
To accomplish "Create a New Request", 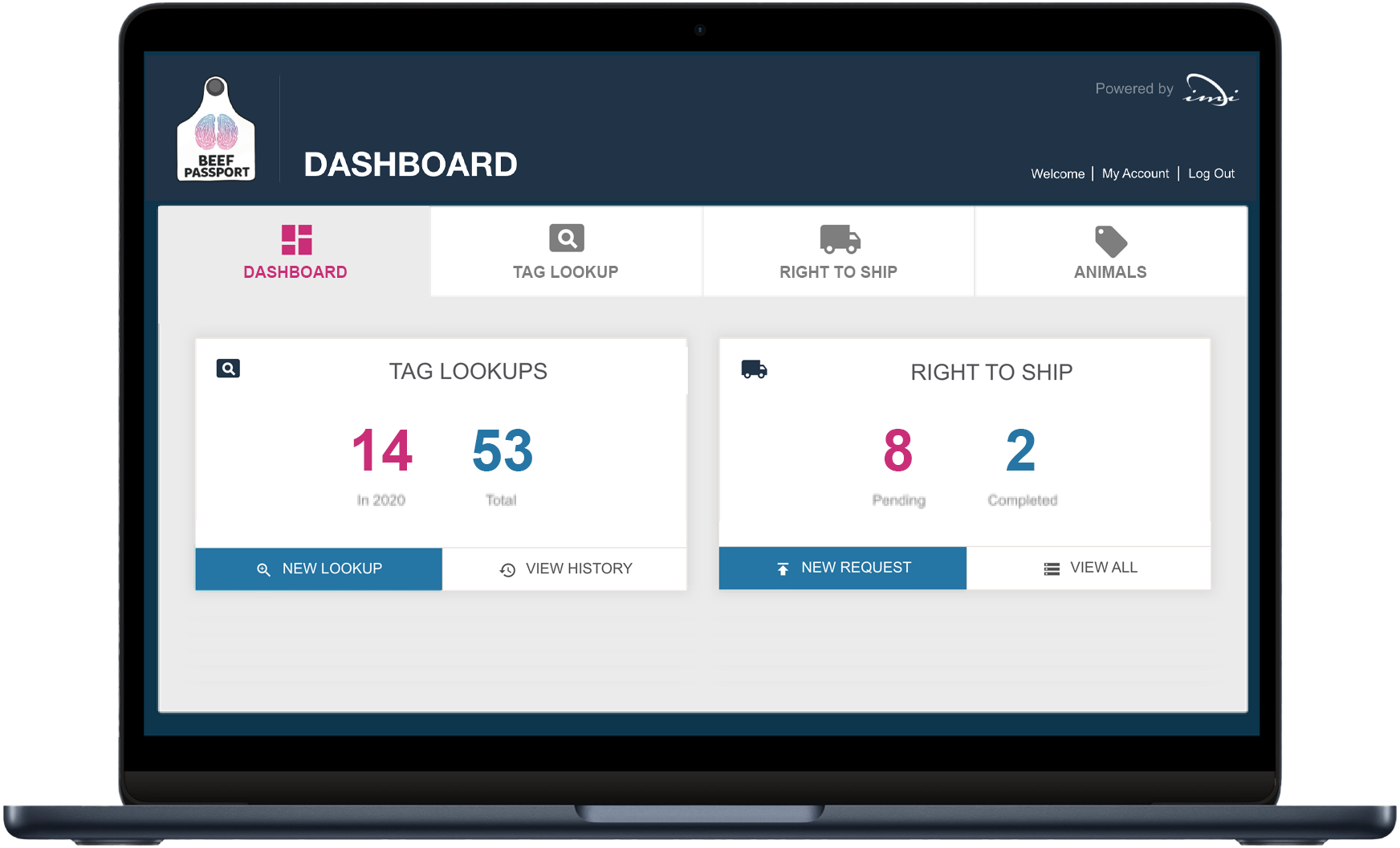I will 842,568.
